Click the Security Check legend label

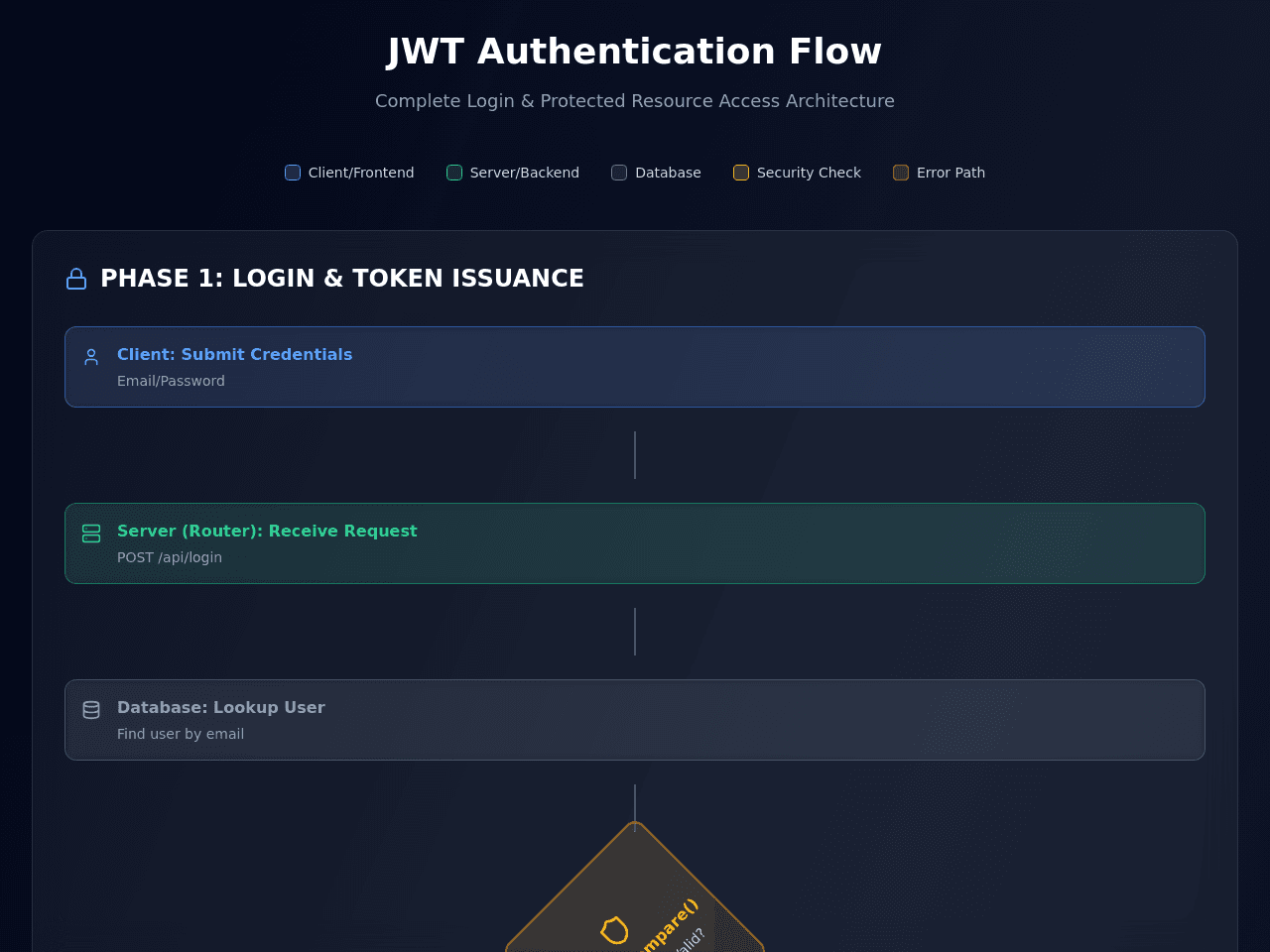[809, 173]
